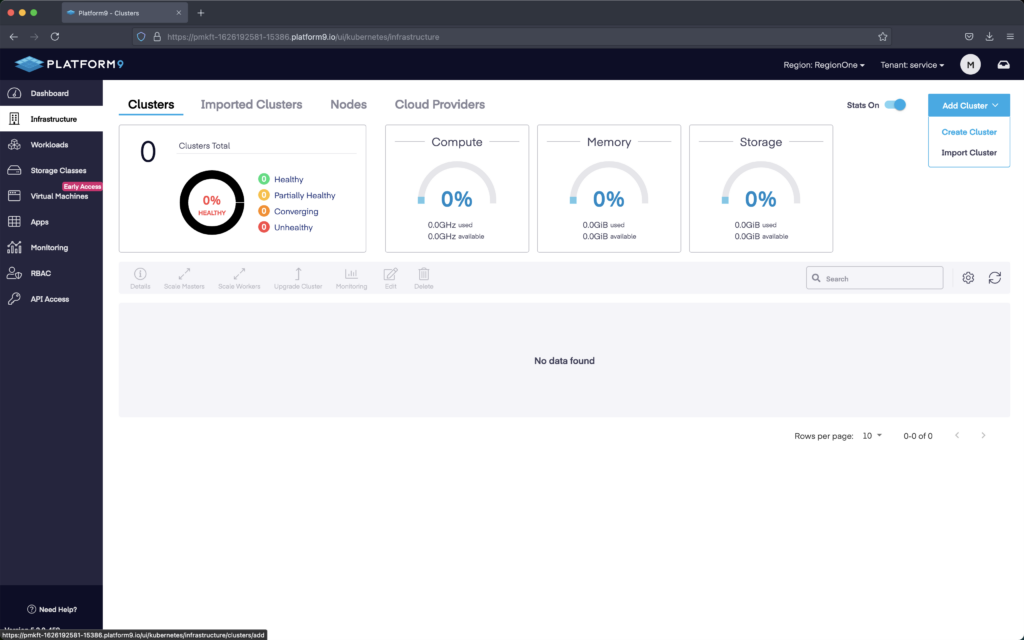Refresh the clusters table

[x=995, y=278]
